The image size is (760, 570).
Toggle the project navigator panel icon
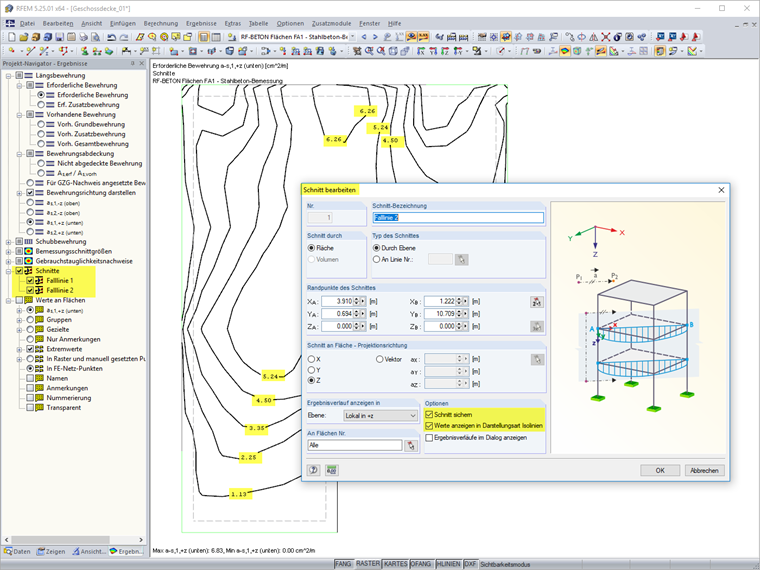[204, 37]
